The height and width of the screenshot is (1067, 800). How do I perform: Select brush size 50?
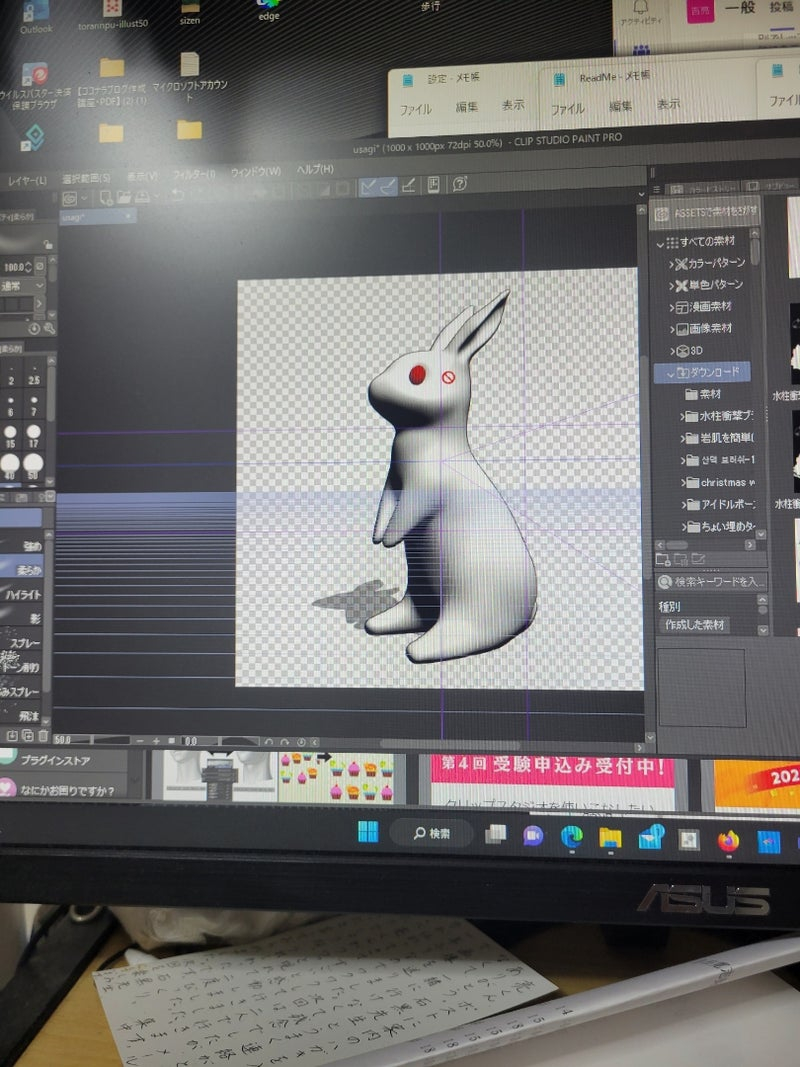click(x=33, y=467)
